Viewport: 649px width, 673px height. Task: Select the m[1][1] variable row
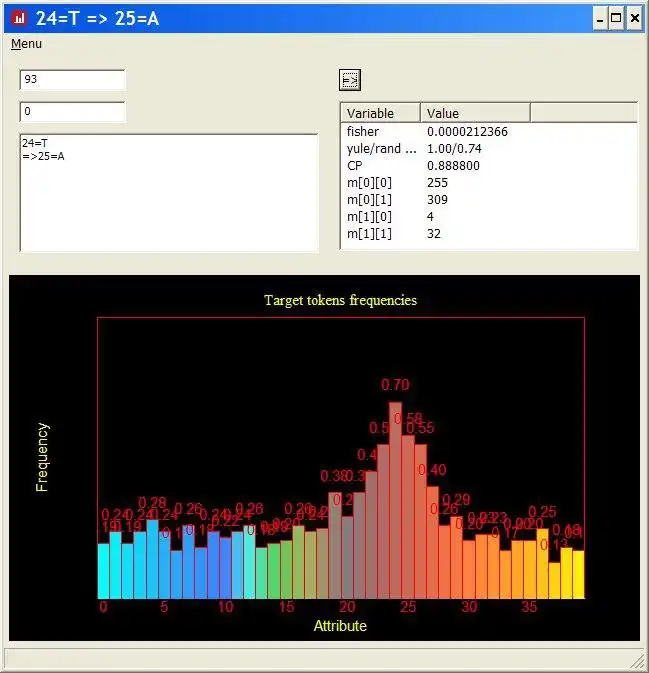(489, 234)
